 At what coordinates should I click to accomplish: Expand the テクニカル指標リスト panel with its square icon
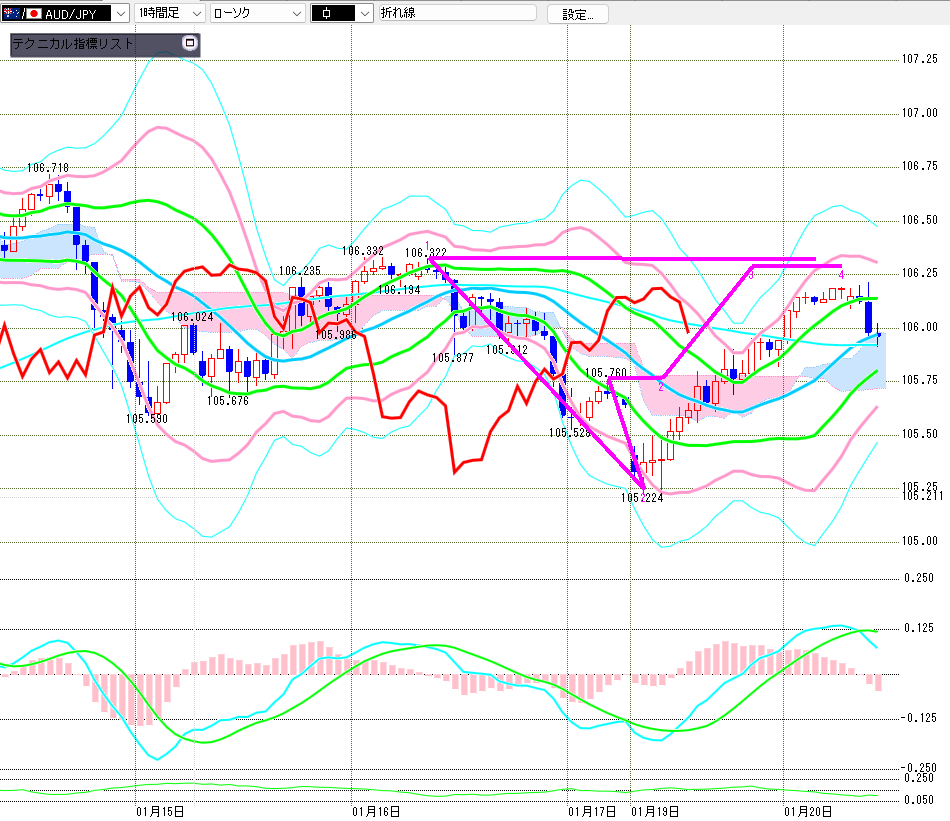[190, 43]
